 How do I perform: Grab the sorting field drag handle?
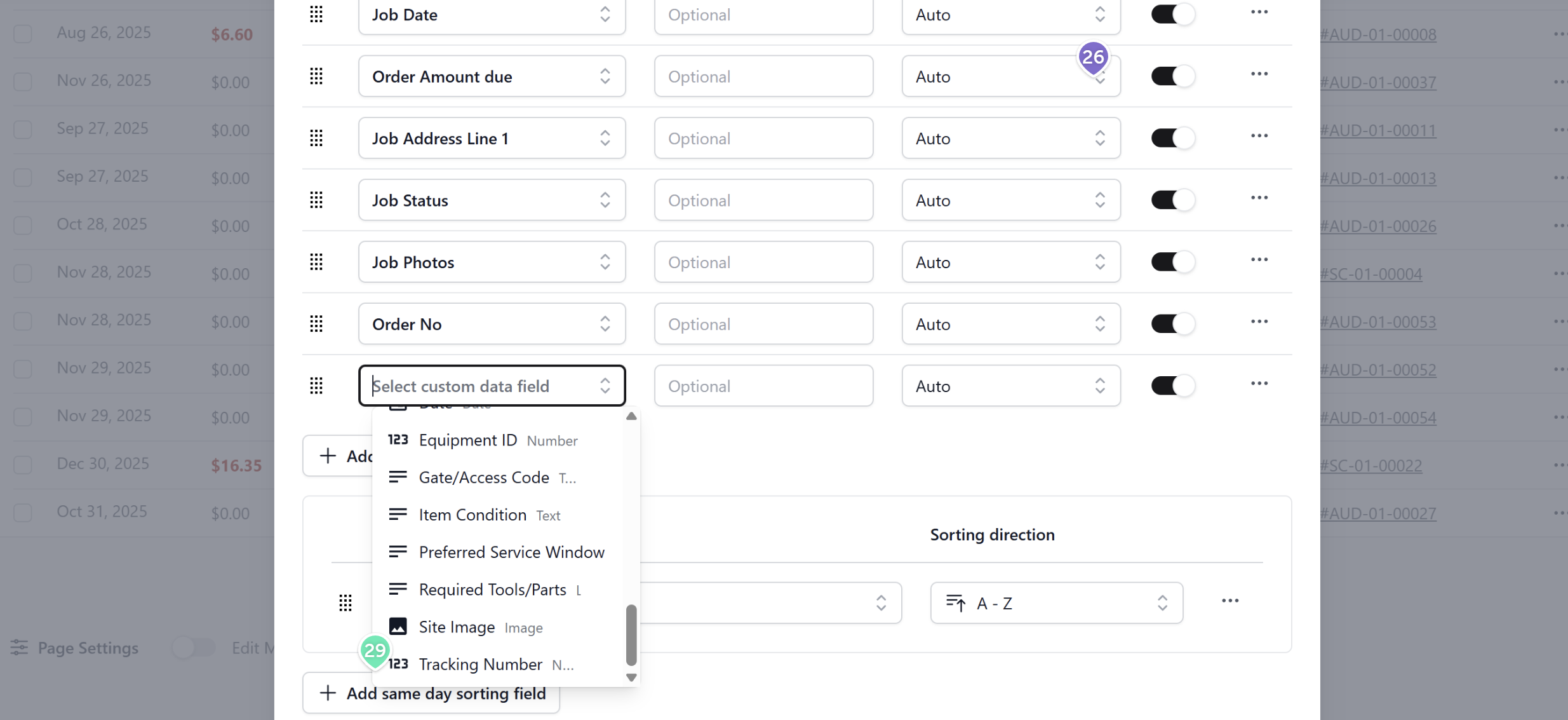pos(345,602)
